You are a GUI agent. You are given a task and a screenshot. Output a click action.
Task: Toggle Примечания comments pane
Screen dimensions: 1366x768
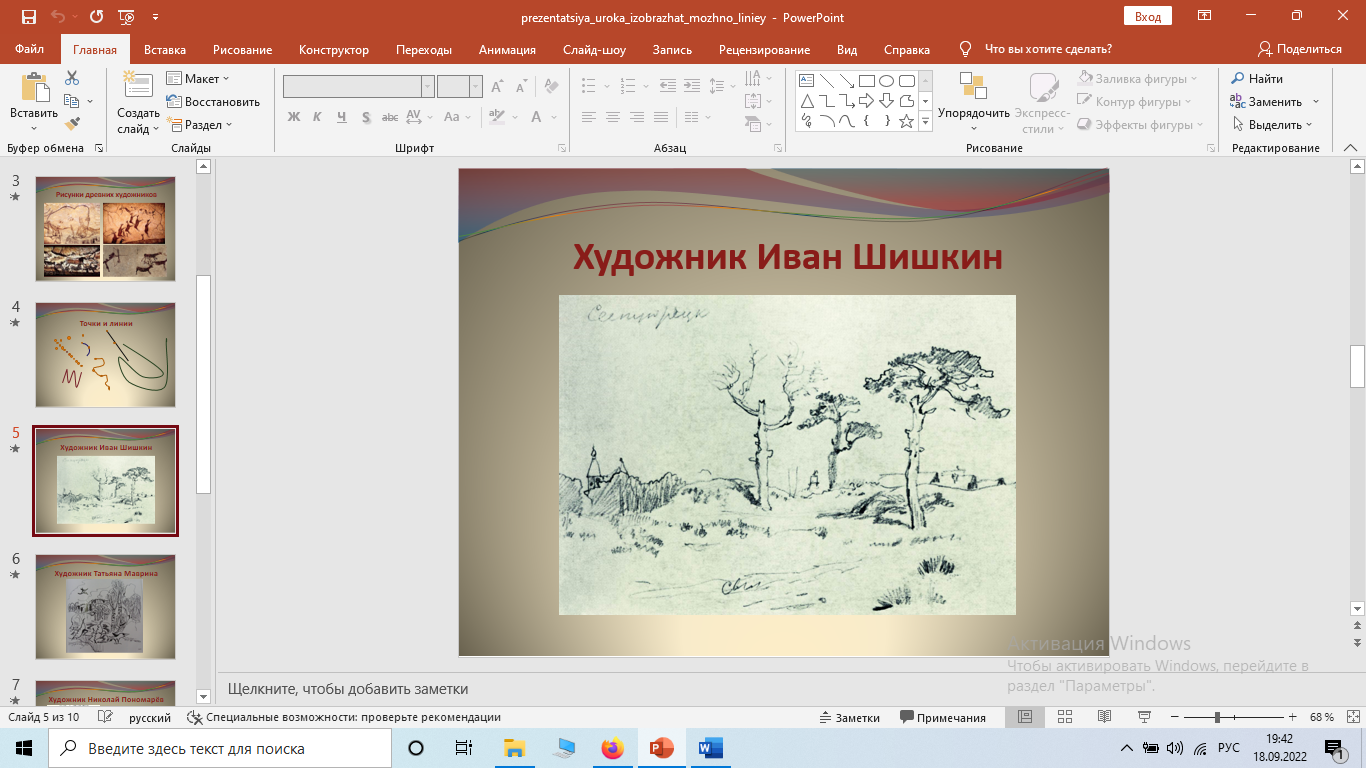[943, 717]
